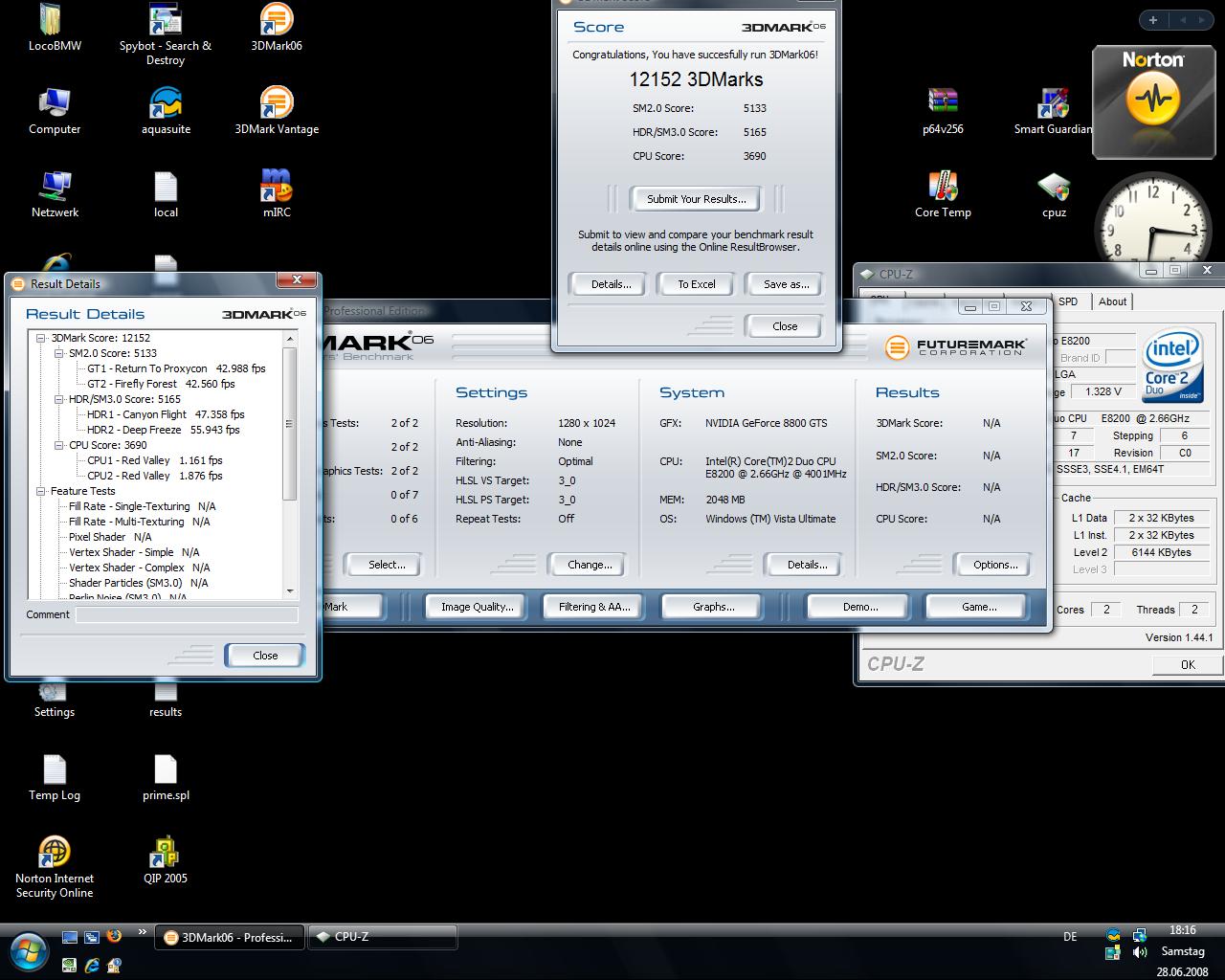Click Save as in Score dialog
This screenshot has width=1225, height=980.
786,284
